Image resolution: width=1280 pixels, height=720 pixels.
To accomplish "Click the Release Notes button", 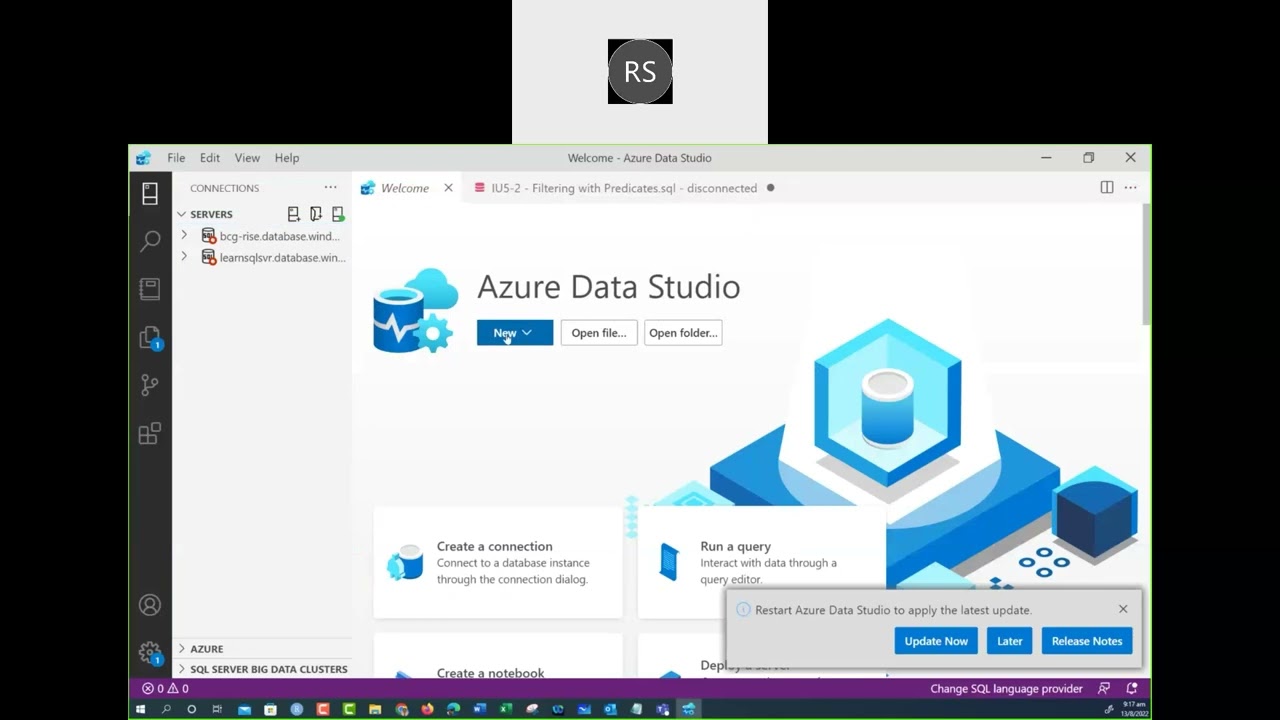I will (x=1087, y=641).
